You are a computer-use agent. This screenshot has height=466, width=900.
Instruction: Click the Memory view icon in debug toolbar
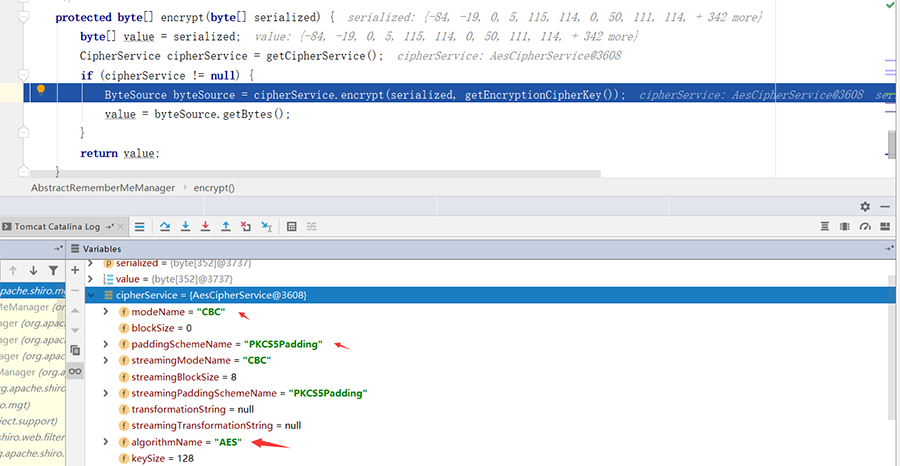coord(845,226)
